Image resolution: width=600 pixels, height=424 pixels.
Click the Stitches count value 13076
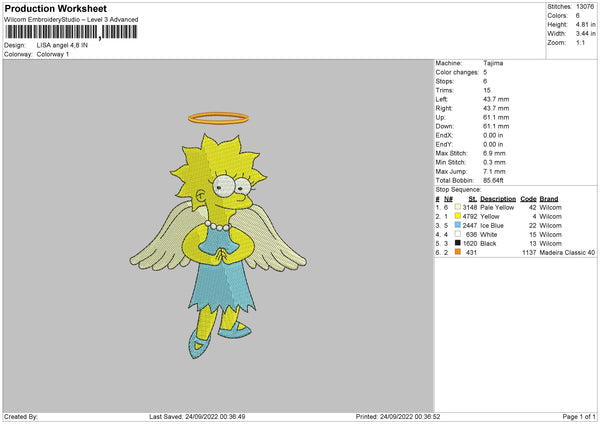point(585,7)
